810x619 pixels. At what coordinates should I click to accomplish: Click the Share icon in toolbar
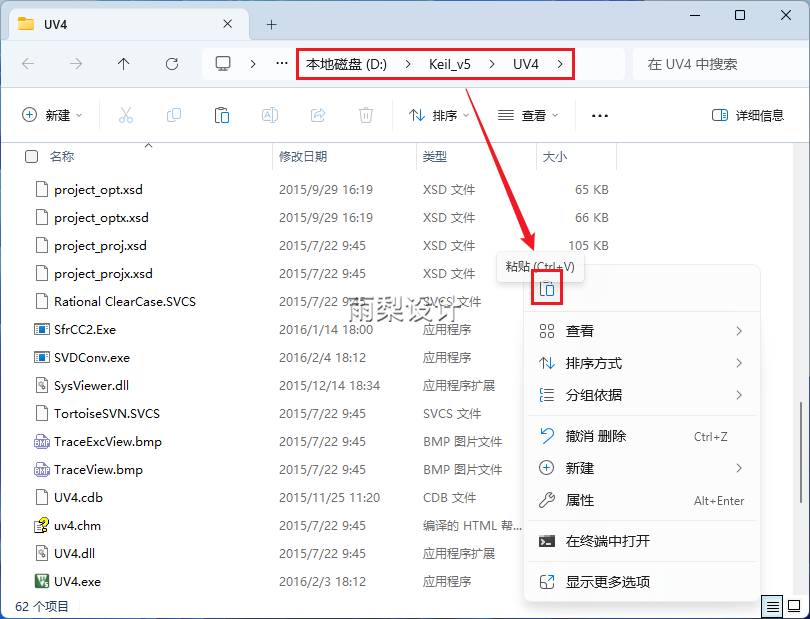318,115
